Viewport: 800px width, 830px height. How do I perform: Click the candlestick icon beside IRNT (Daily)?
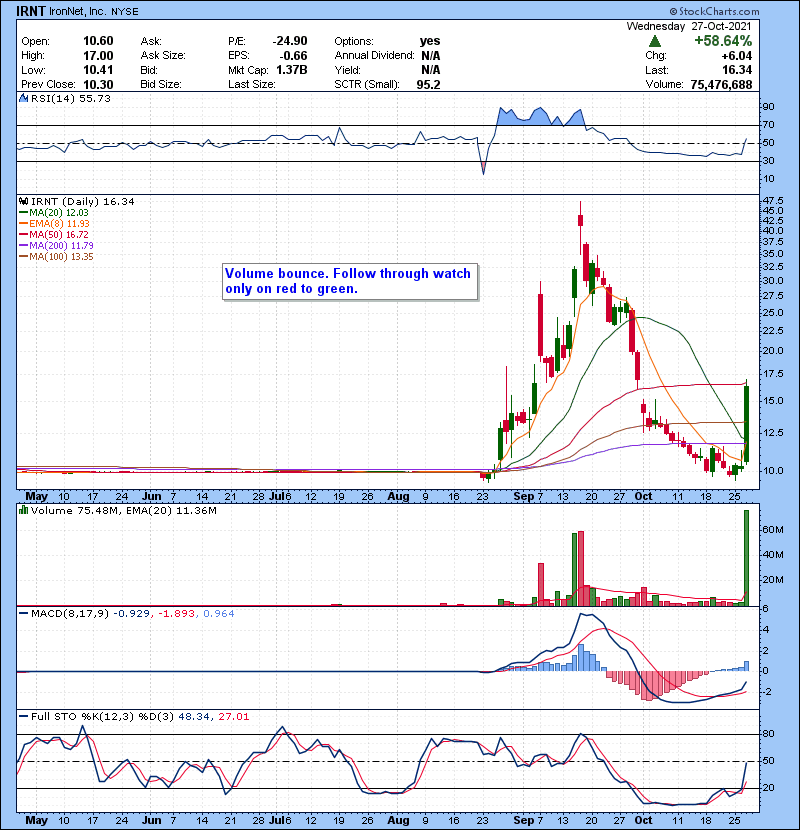click(x=23, y=201)
